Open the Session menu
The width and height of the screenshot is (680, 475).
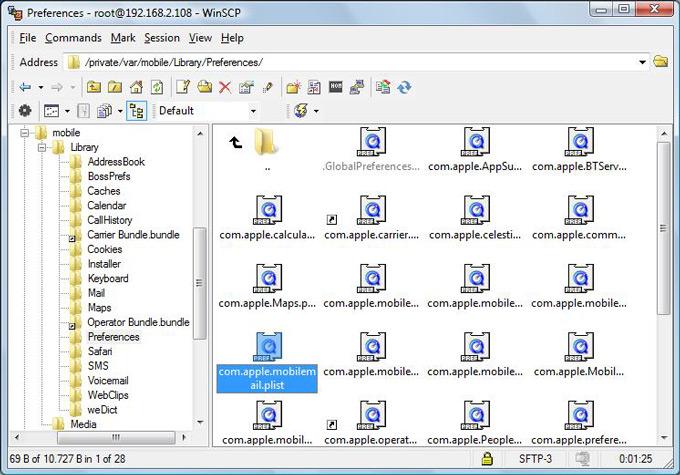(x=162, y=38)
